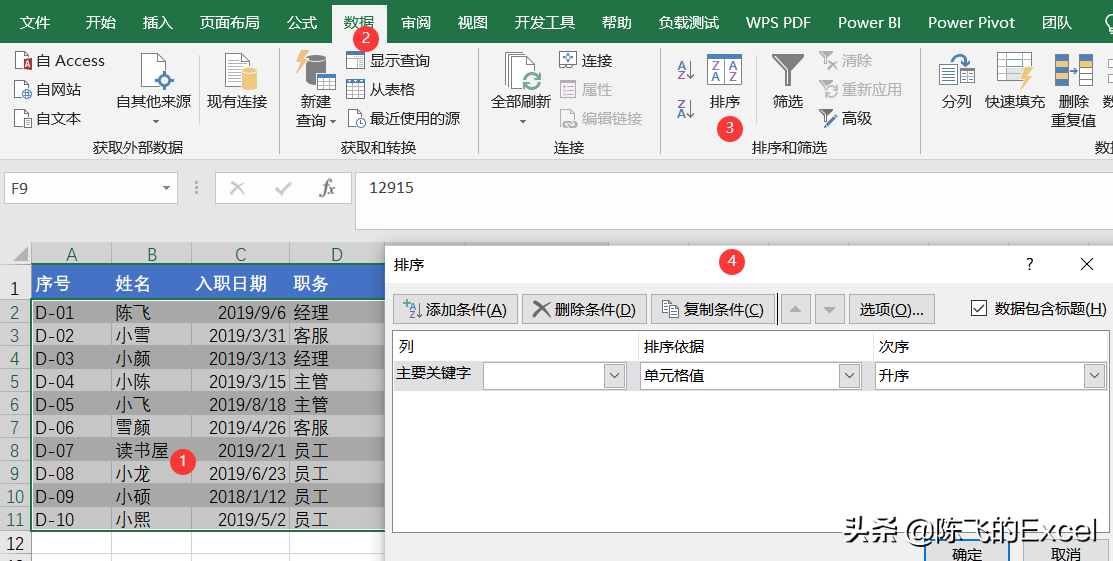1113x561 pixels.
Task: Open Connections (连接) command
Action: [x=586, y=60]
